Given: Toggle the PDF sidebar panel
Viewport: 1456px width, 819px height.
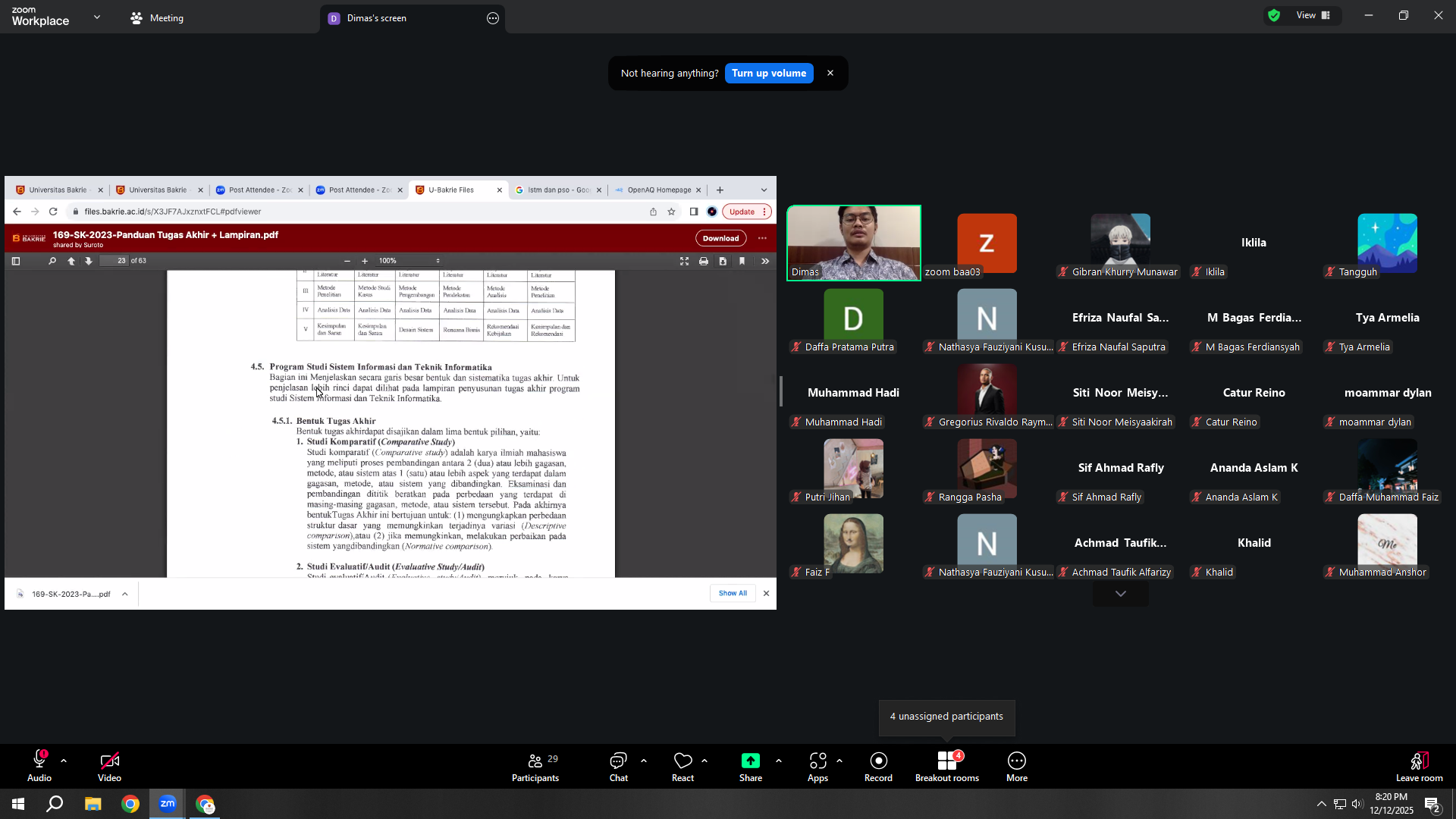Looking at the screenshot, I should 16,261.
